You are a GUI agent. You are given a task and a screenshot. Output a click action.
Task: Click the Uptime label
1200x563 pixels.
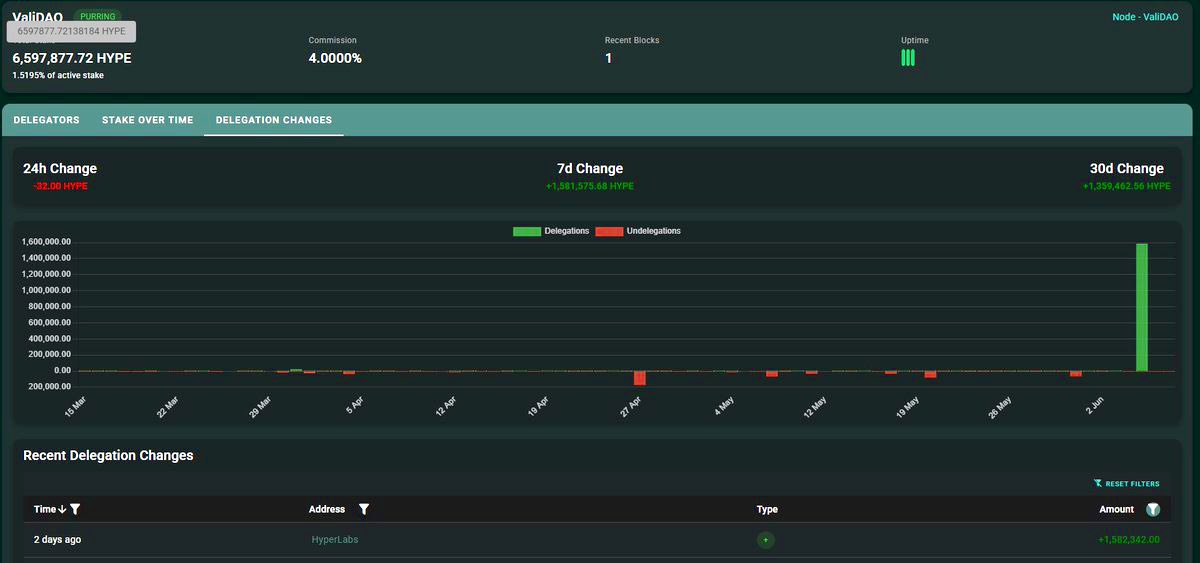click(915, 40)
